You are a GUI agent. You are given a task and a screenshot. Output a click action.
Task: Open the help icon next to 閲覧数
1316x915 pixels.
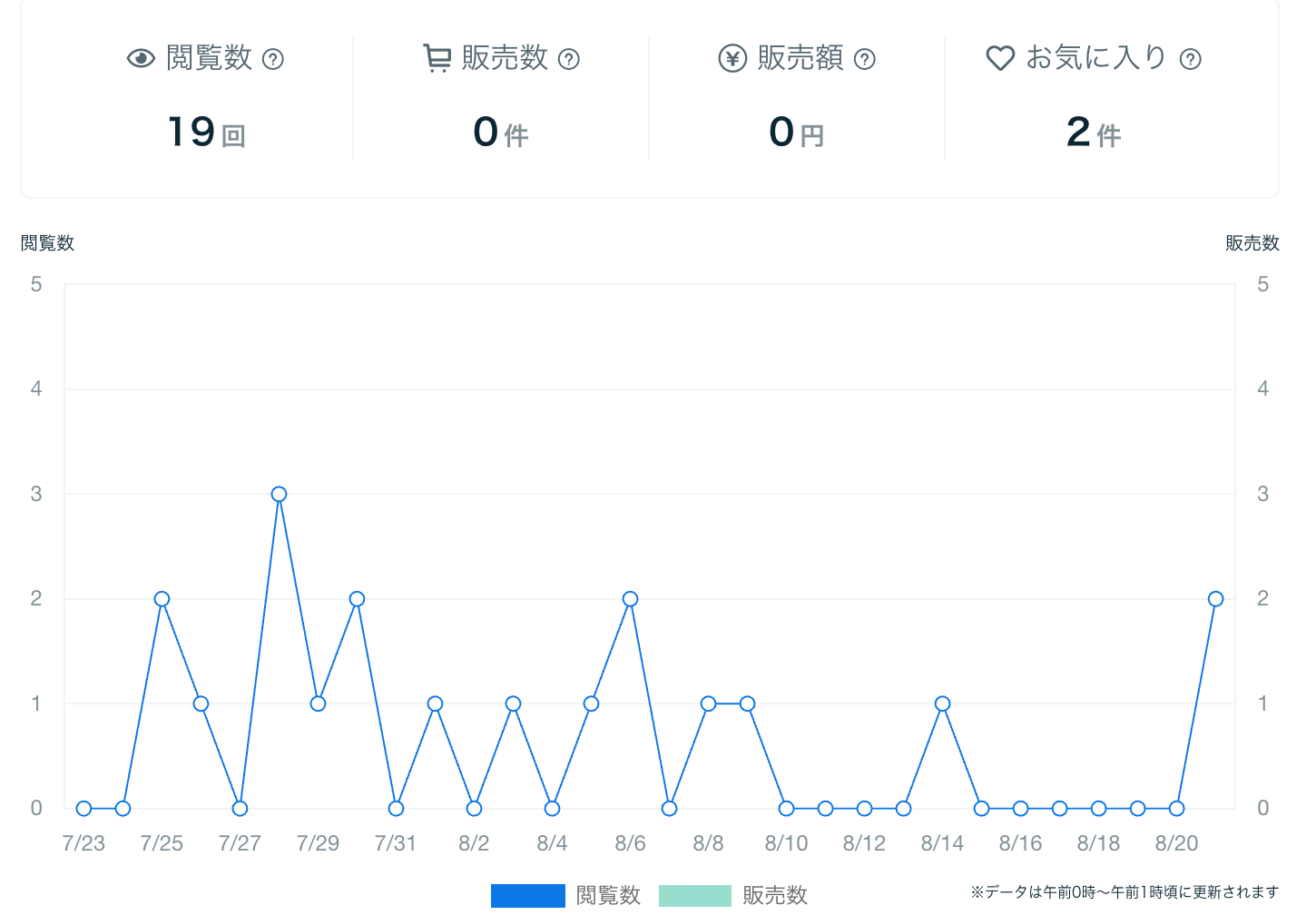point(273,59)
